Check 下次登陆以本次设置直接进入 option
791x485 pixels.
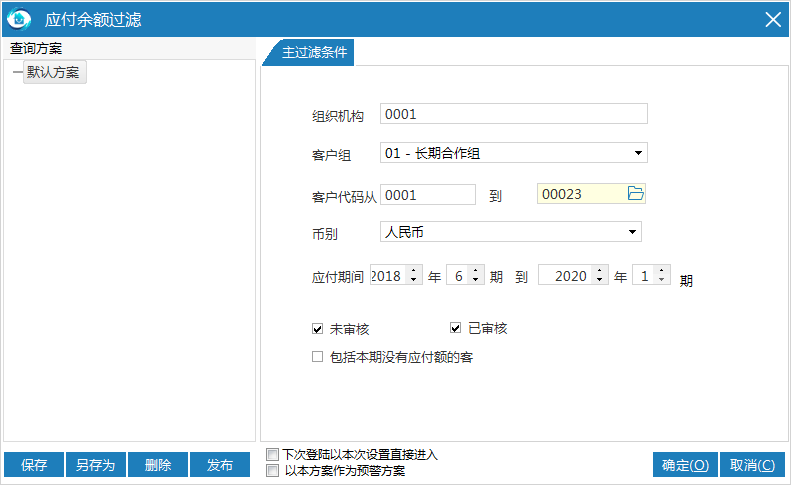tap(272, 454)
